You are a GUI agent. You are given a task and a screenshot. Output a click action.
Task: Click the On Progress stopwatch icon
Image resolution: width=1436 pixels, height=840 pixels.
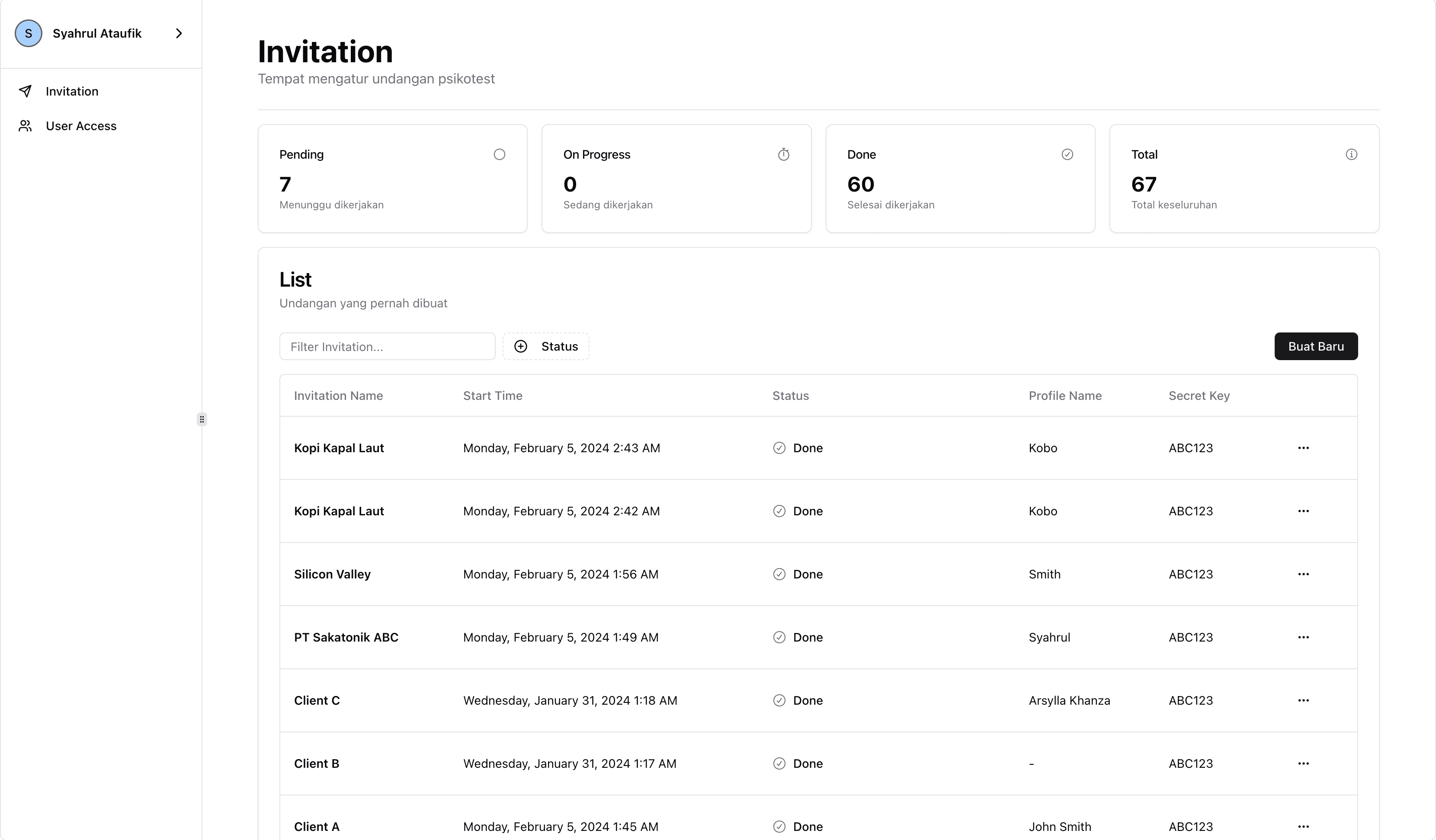pyautogui.click(x=784, y=154)
